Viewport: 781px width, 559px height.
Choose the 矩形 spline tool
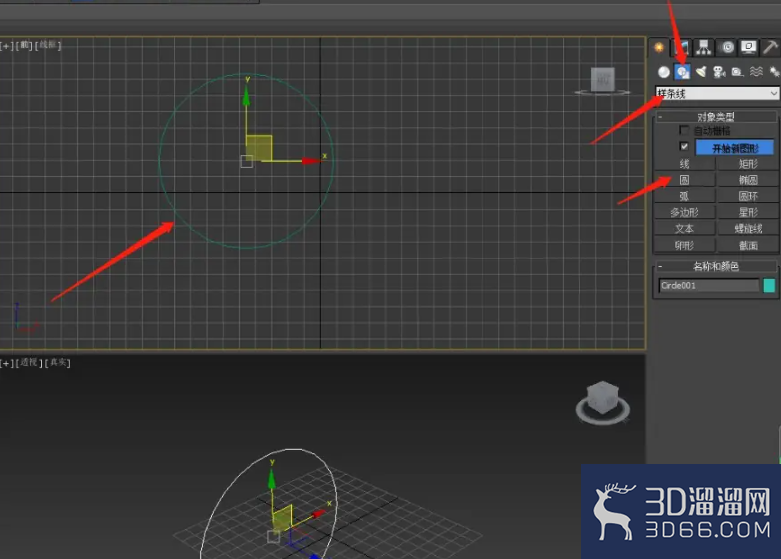click(748, 163)
